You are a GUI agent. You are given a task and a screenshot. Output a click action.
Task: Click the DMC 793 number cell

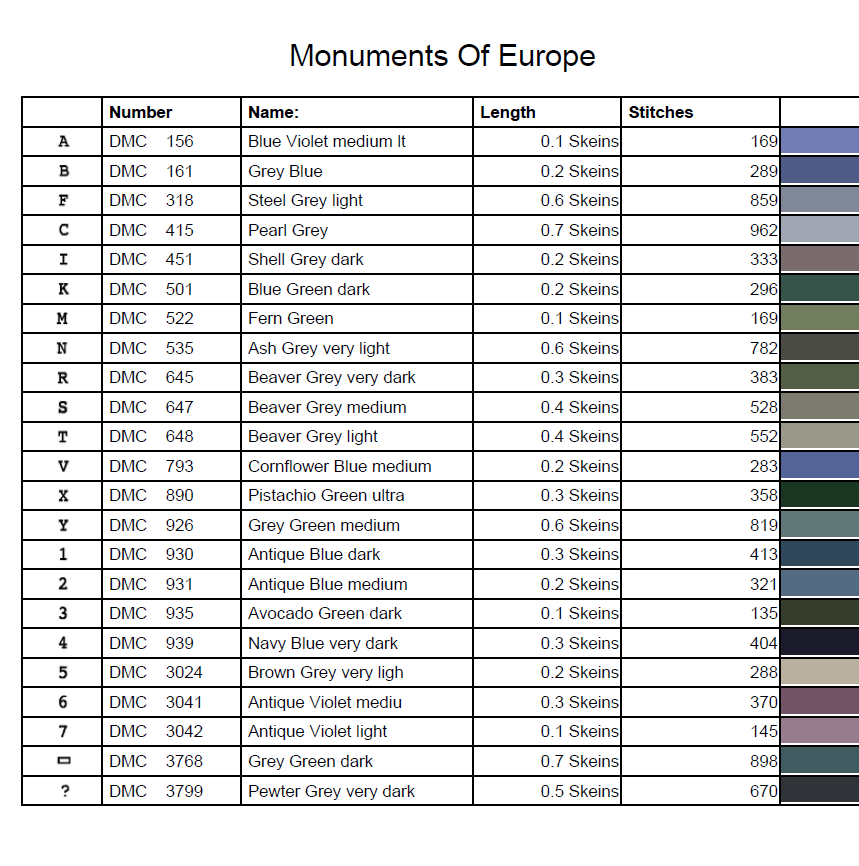[x=152, y=466]
